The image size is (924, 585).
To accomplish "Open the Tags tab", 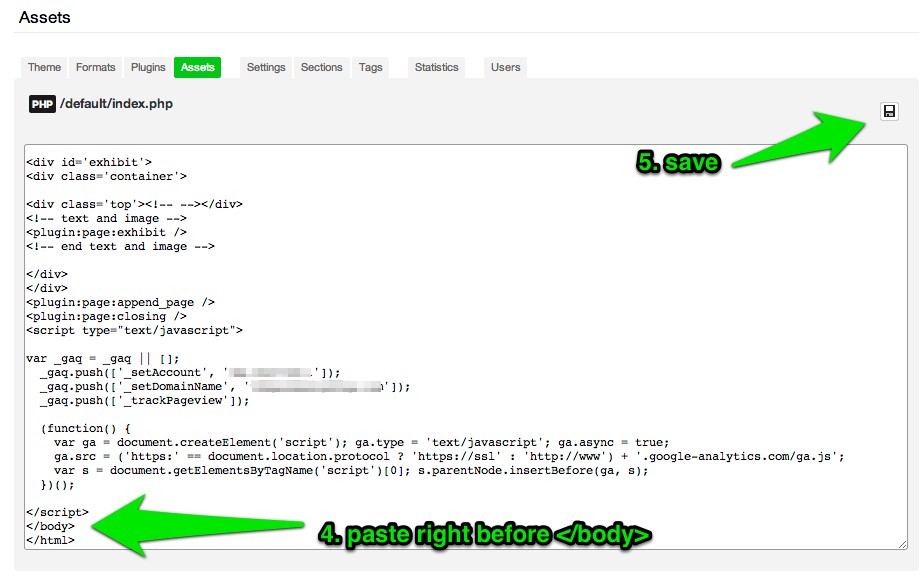I will [370, 67].
